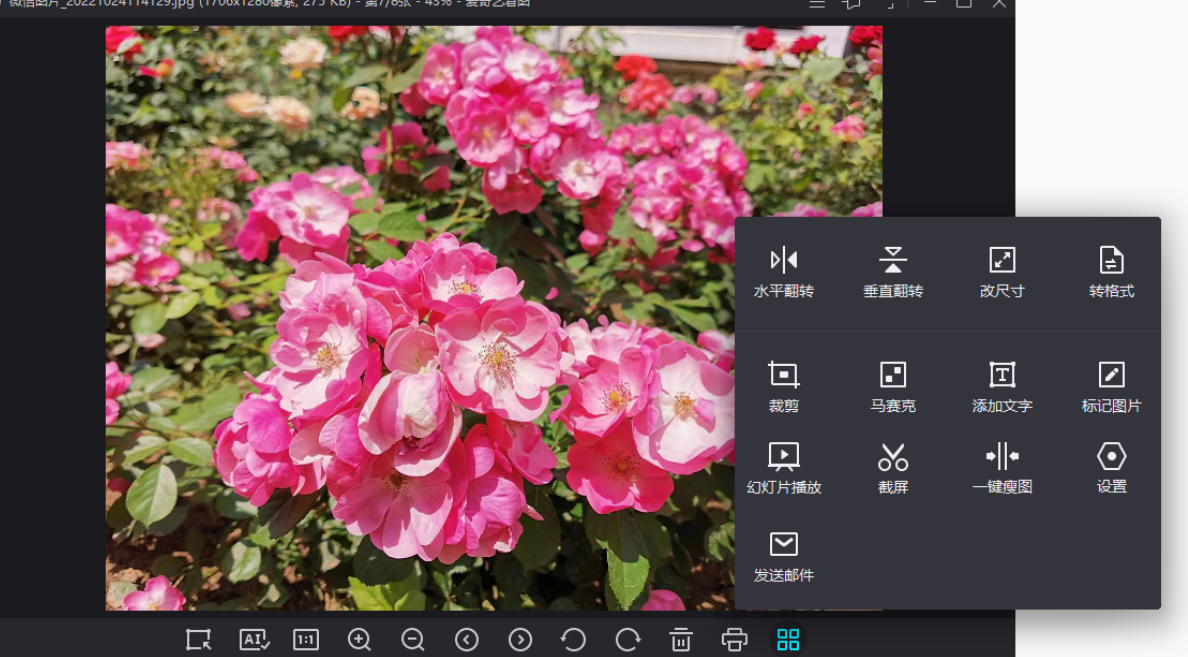The height and width of the screenshot is (657, 1188).
Task: Rotate image clockwise
Action: coord(627,640)
